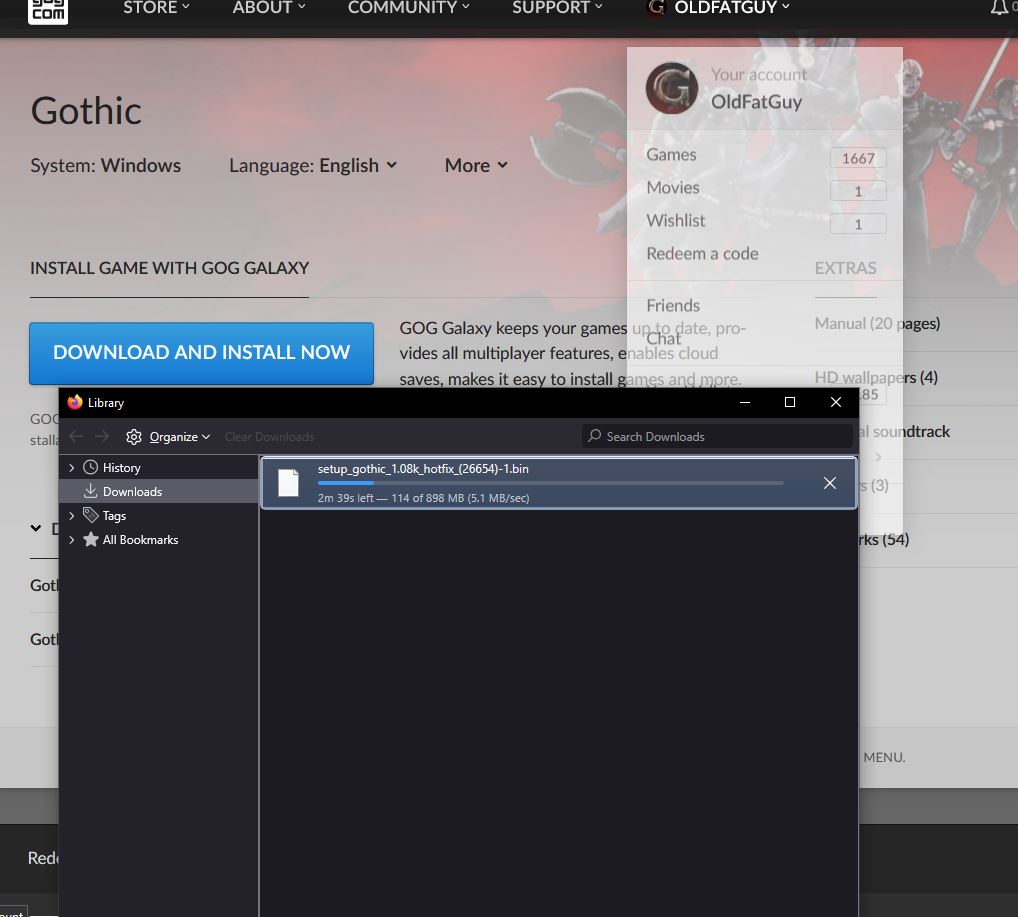The height and width of the screenshot is (917, 1018).
Task: Select Tags in the Library sidebar
Action: pyautogui.click(x=114, y=516)
